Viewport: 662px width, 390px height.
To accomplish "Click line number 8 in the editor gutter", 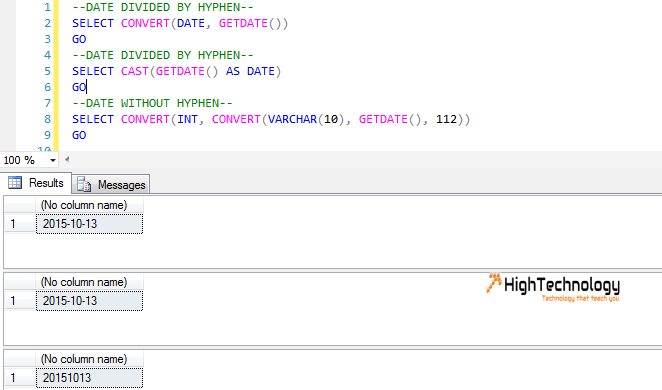I will click(47, 119).
